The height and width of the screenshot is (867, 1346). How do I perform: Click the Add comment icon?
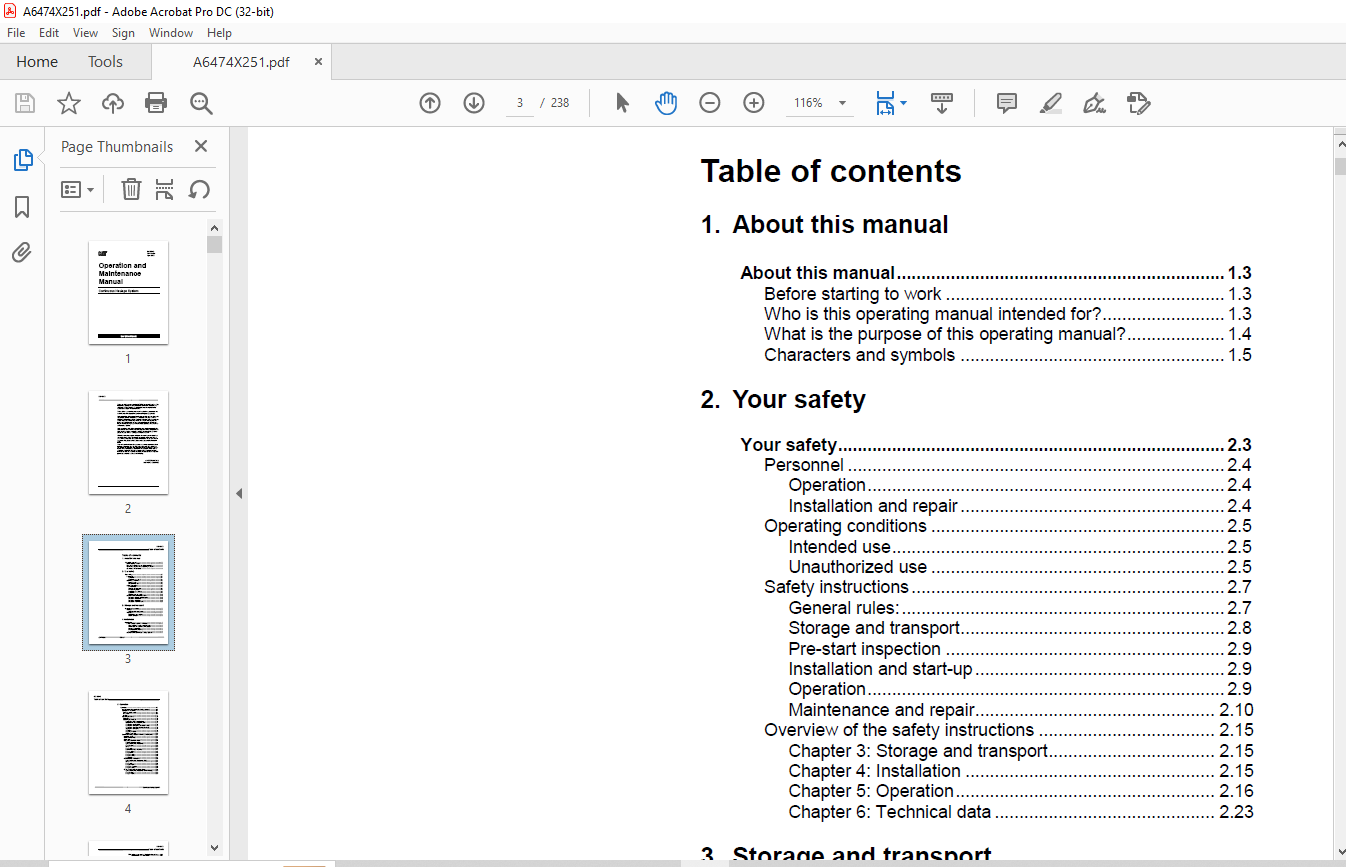coord(1007,103)
